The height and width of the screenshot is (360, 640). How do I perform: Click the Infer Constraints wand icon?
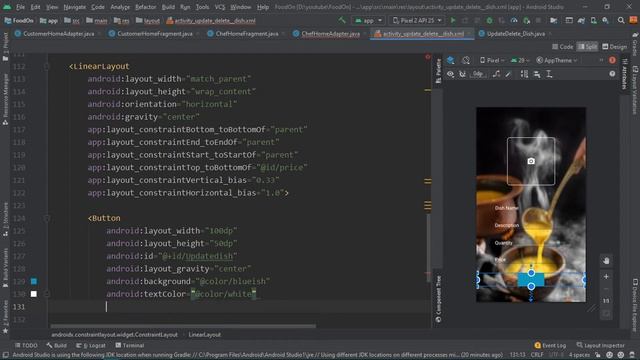pos(508,74)
